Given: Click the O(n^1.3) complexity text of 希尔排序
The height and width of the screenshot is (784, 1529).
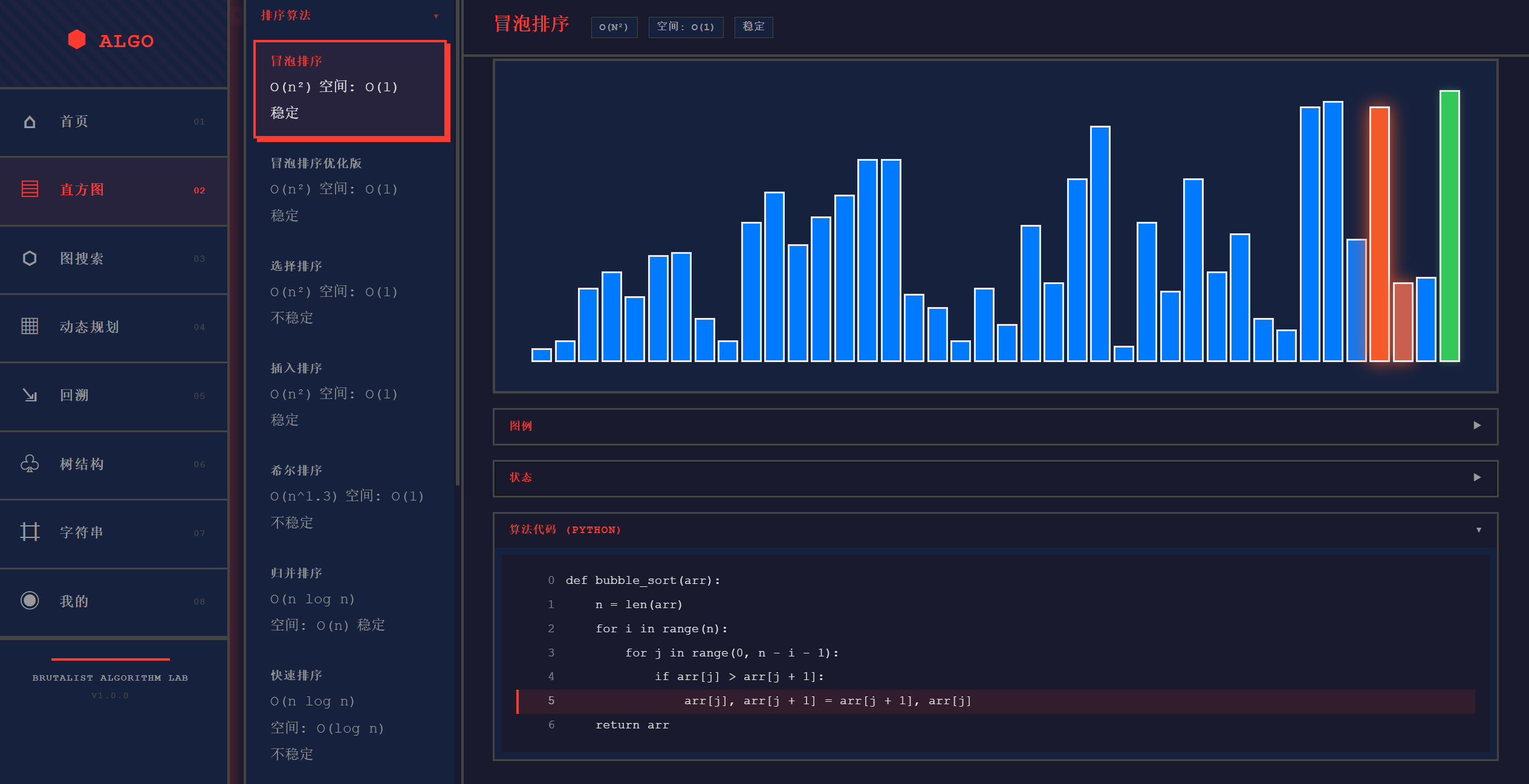Looking at the screenshot, I should coord(304,496).
